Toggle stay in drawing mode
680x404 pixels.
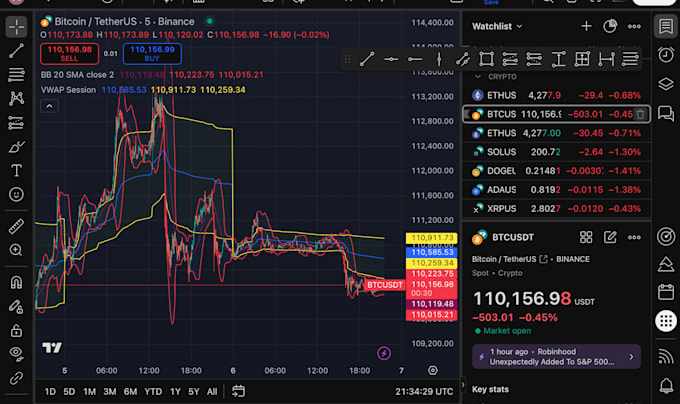point(16,307)
